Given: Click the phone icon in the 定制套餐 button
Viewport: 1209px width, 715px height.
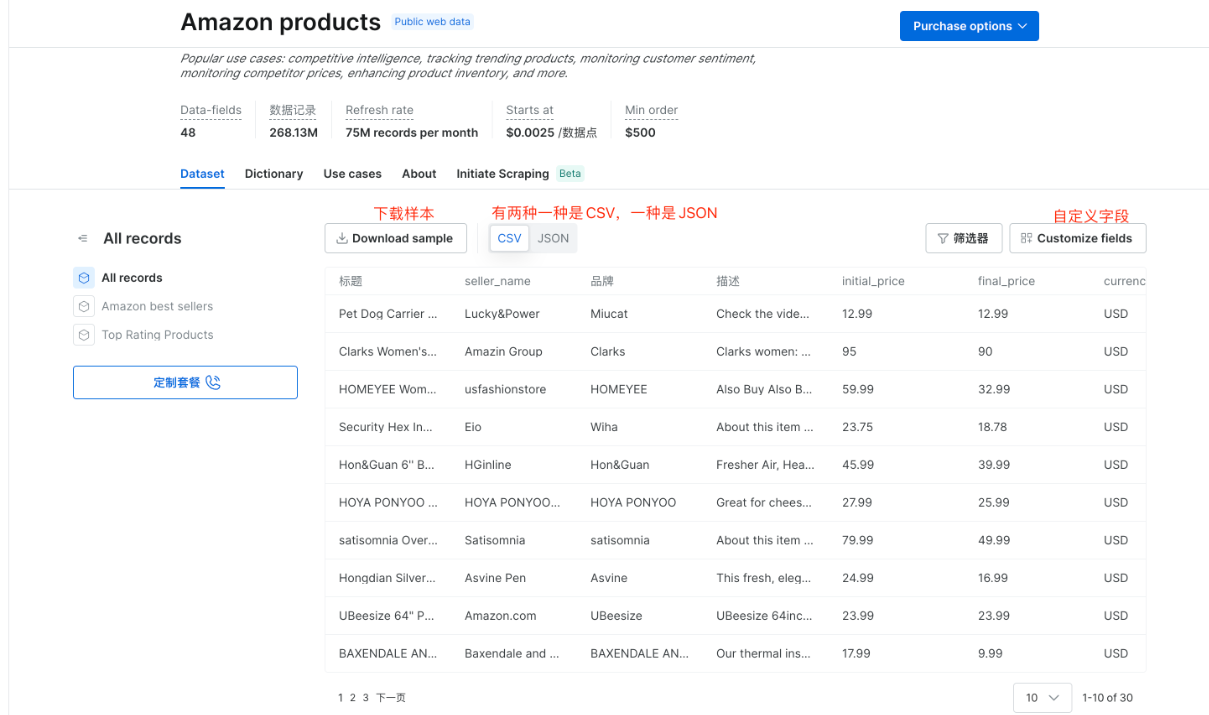Looking at the screenshot, I should pyautogui.click(x=213, y=383).
